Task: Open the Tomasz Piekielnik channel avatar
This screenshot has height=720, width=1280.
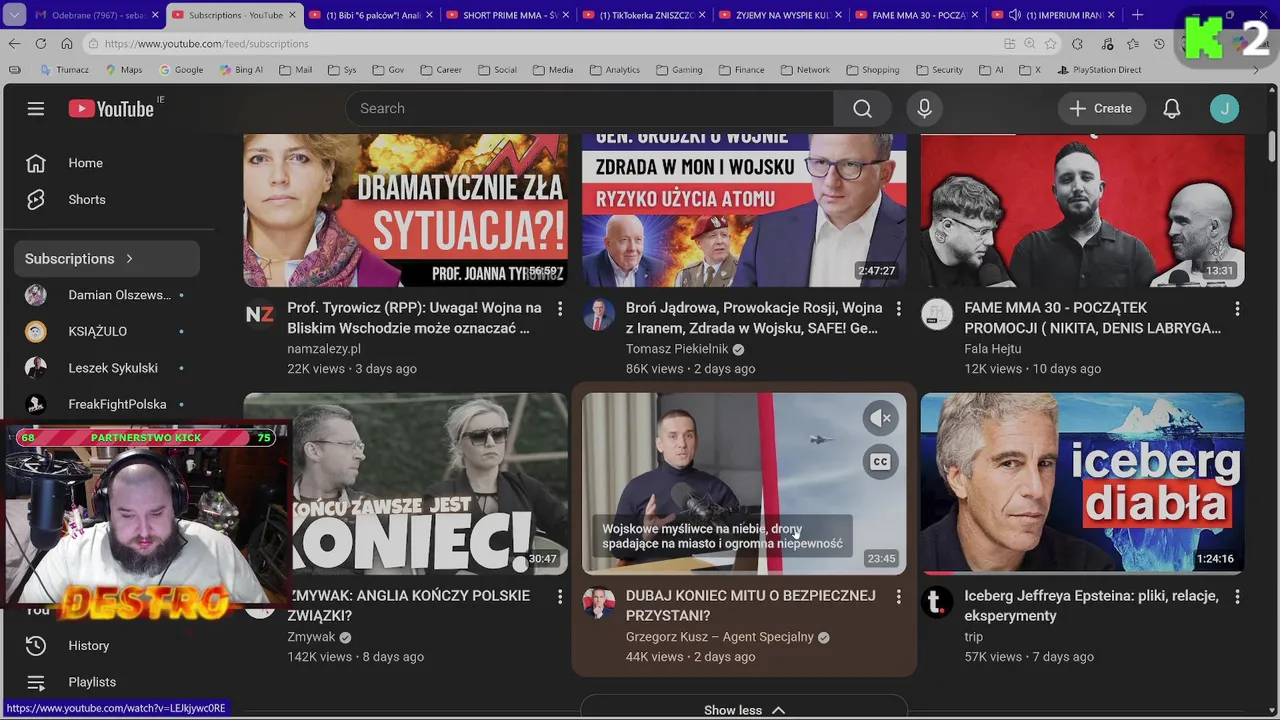Action: (x=598, y=315)
